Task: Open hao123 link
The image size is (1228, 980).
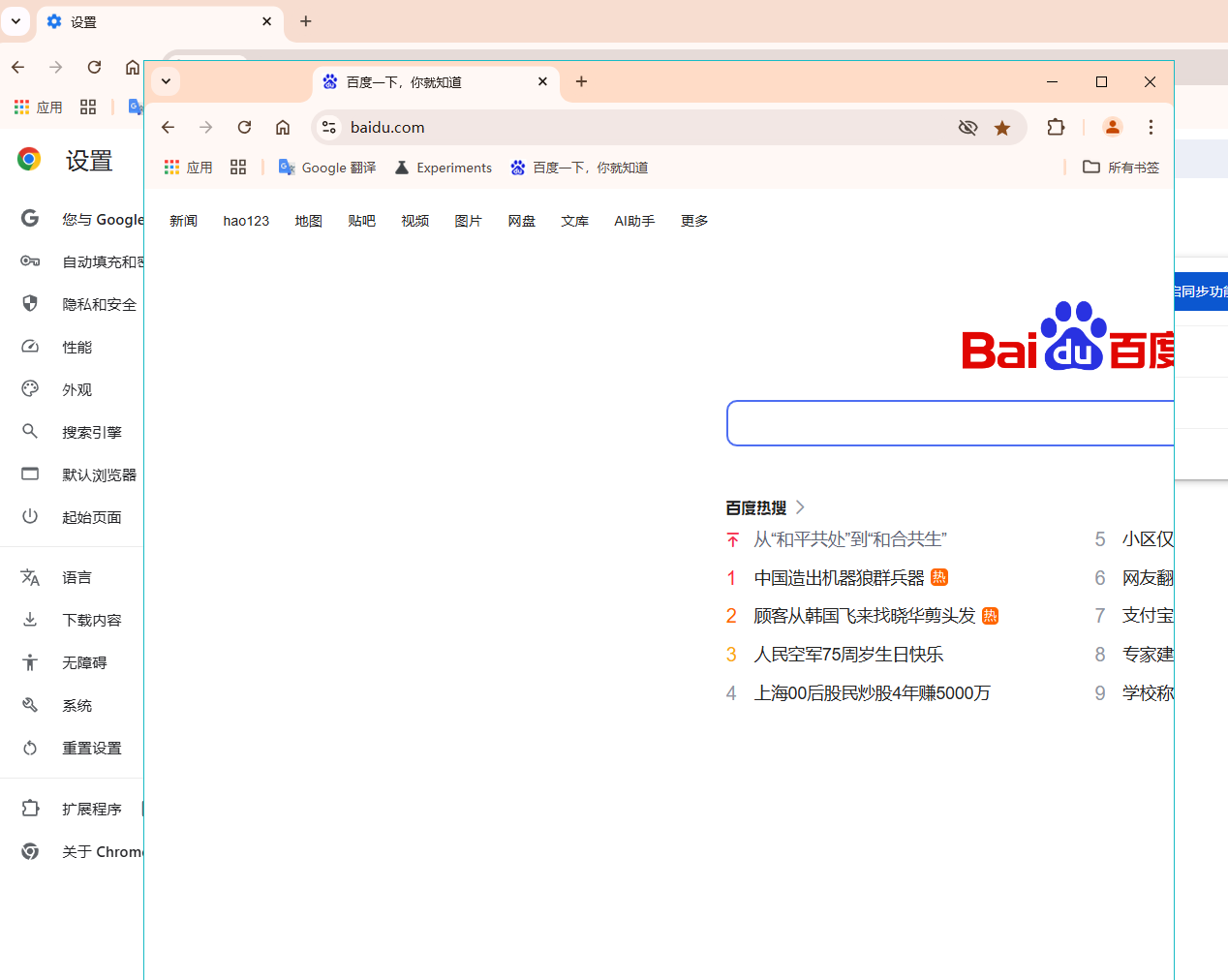Action: 246,221
